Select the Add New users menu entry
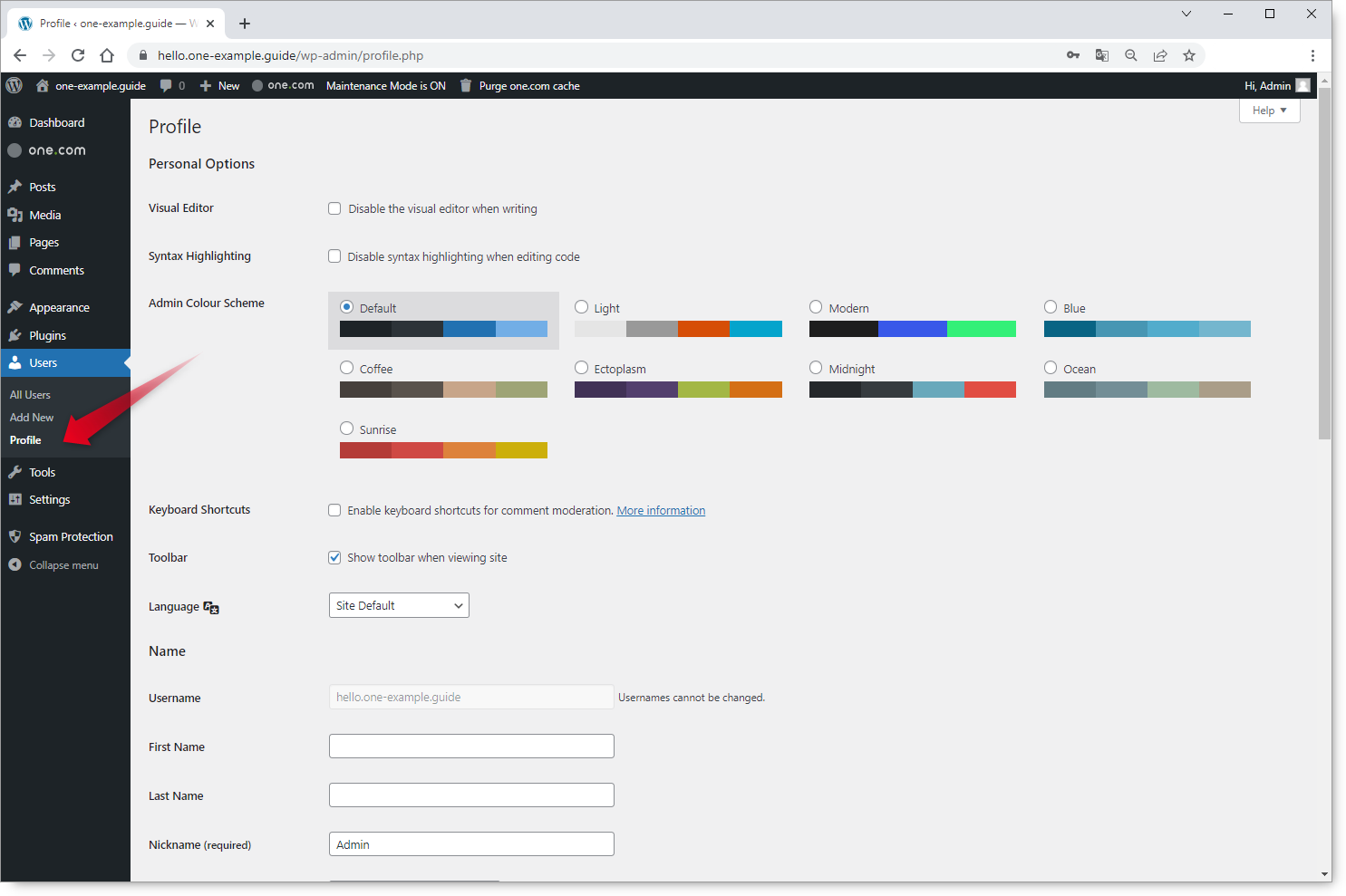This screenshot has height=896, width=1346. 32,417
